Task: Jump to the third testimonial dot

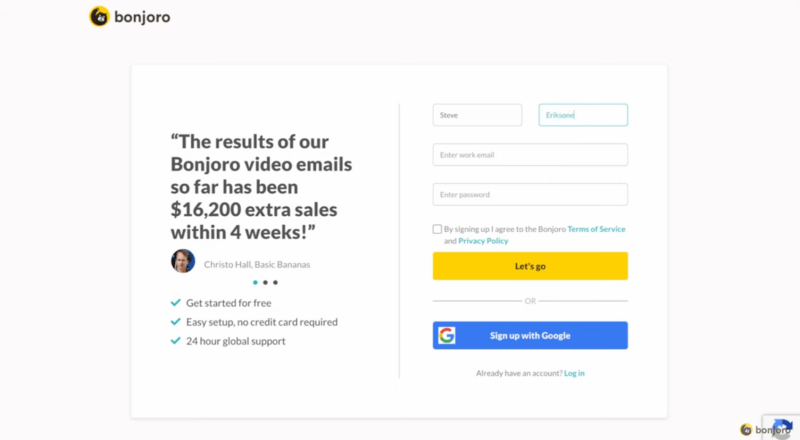Action: [x=276, y=282]
